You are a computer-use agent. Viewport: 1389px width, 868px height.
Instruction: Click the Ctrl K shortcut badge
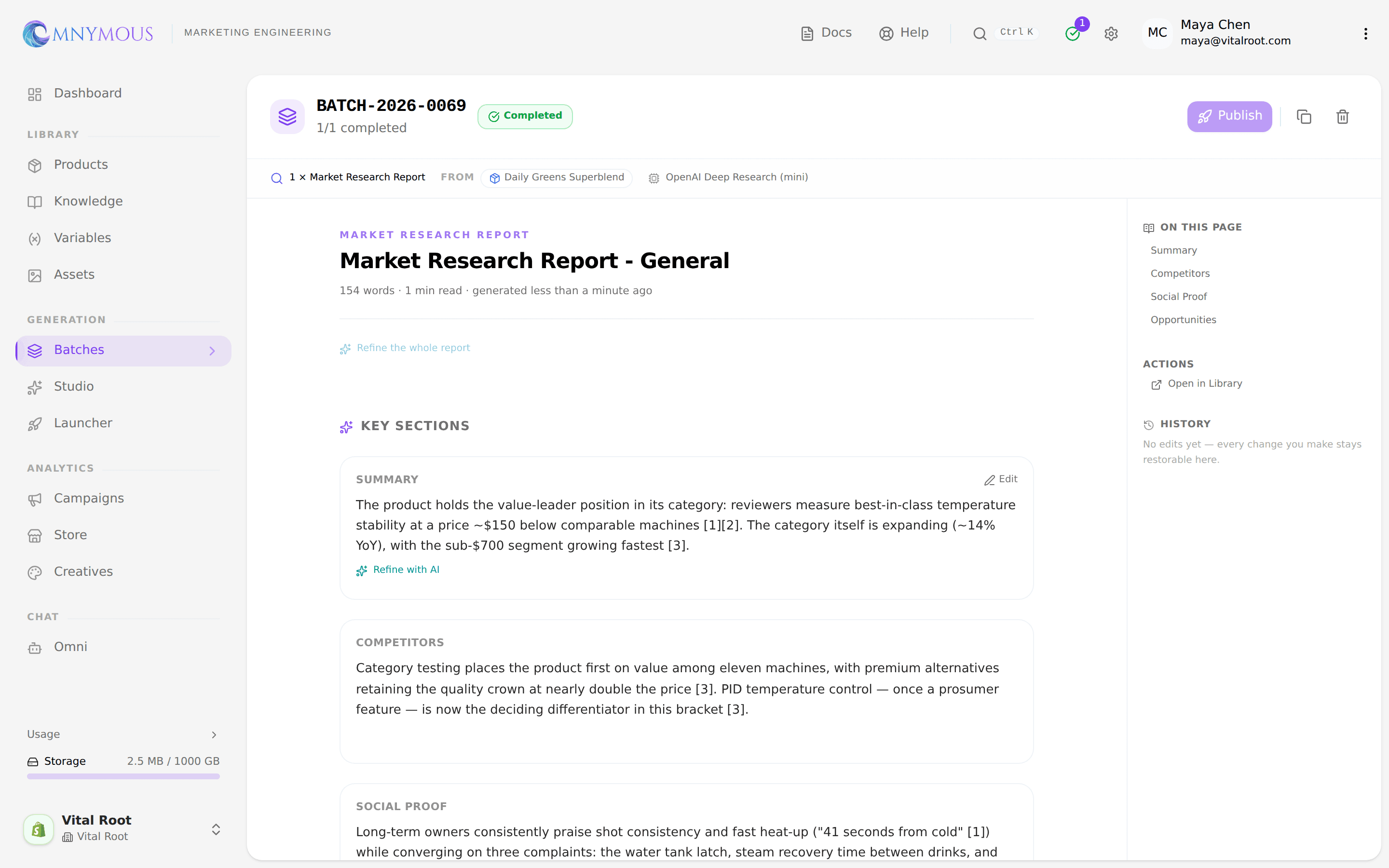tap(1016, 32)
